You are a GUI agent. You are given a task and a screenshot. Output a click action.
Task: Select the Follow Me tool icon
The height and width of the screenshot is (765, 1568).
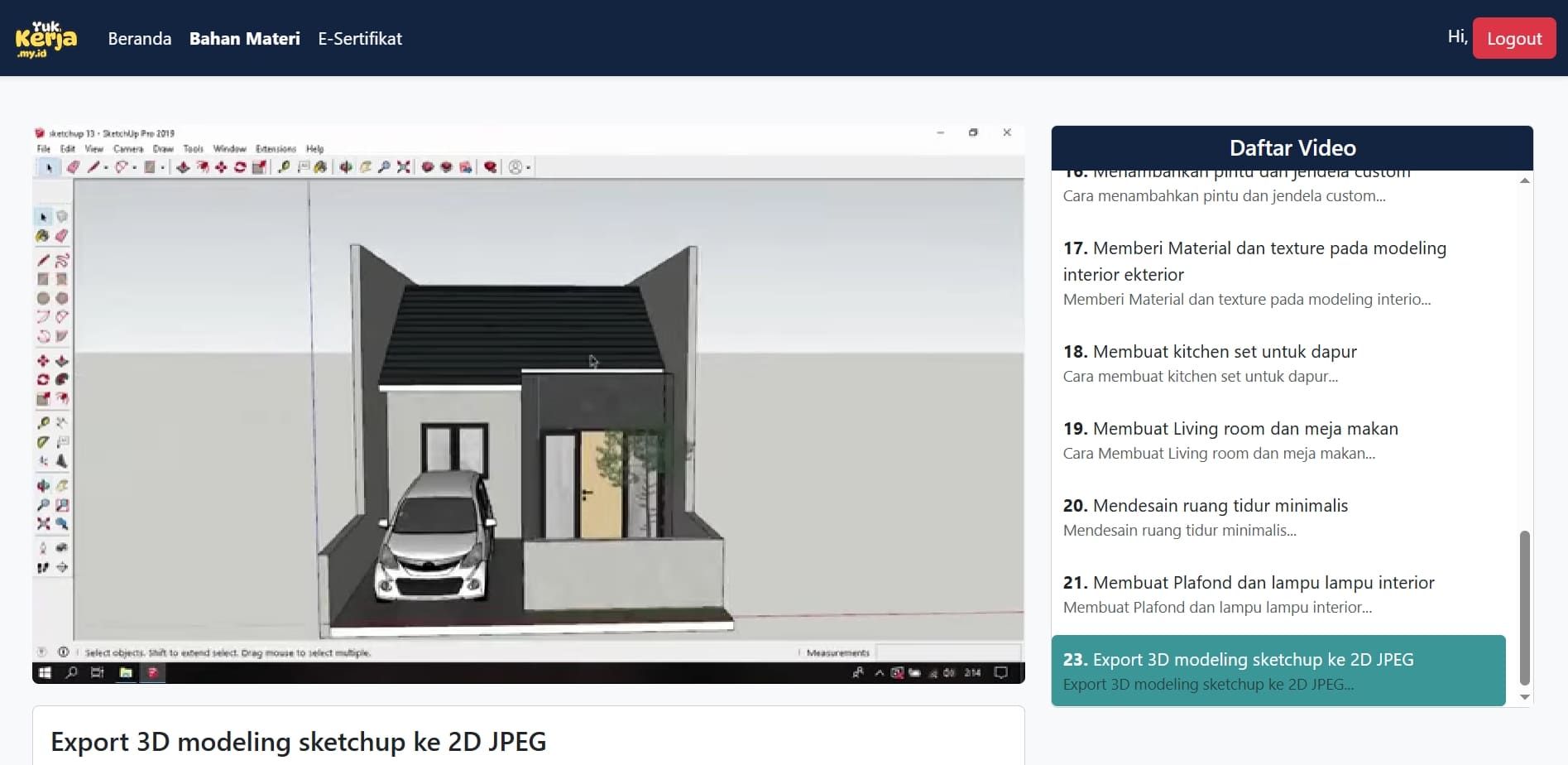point(62,379)
